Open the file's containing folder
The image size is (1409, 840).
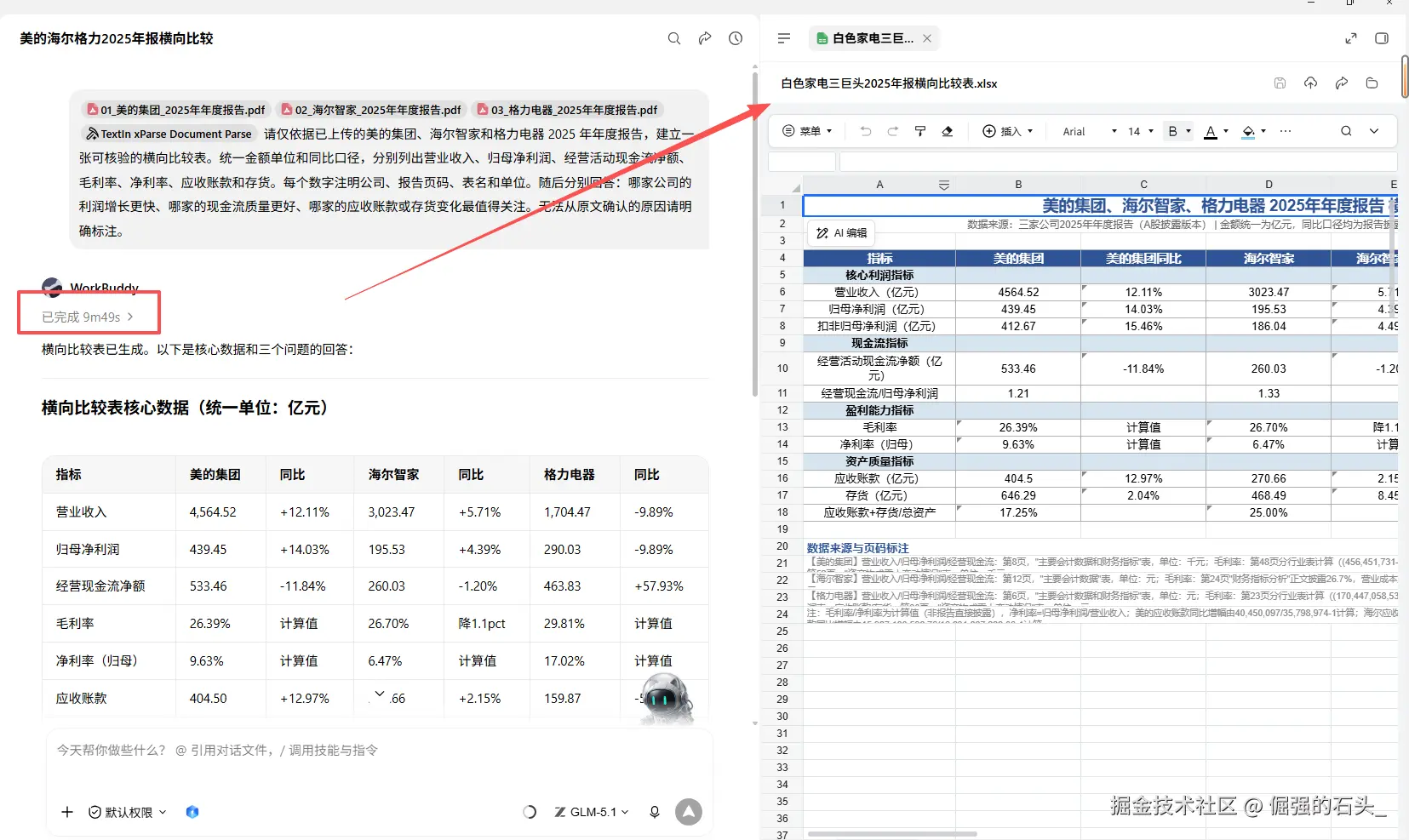(1372, 83)
